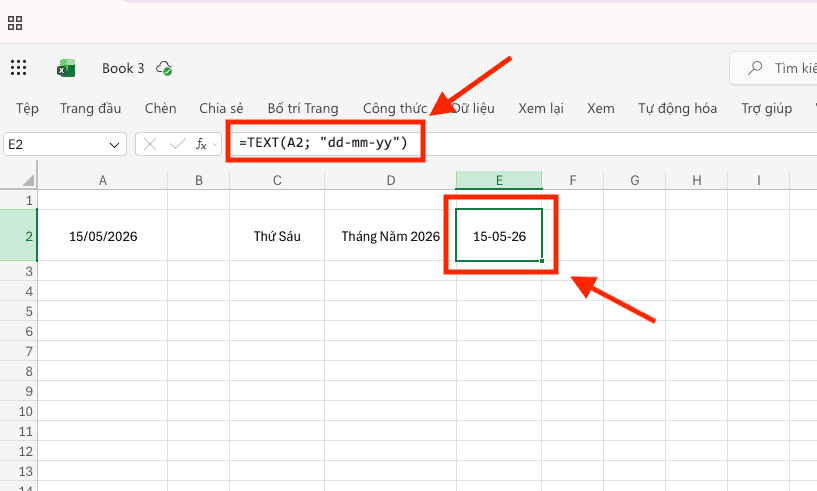Click the four-squares grid icon at top
The height and width of the screenshot is (491, 817).
point(15,23)
